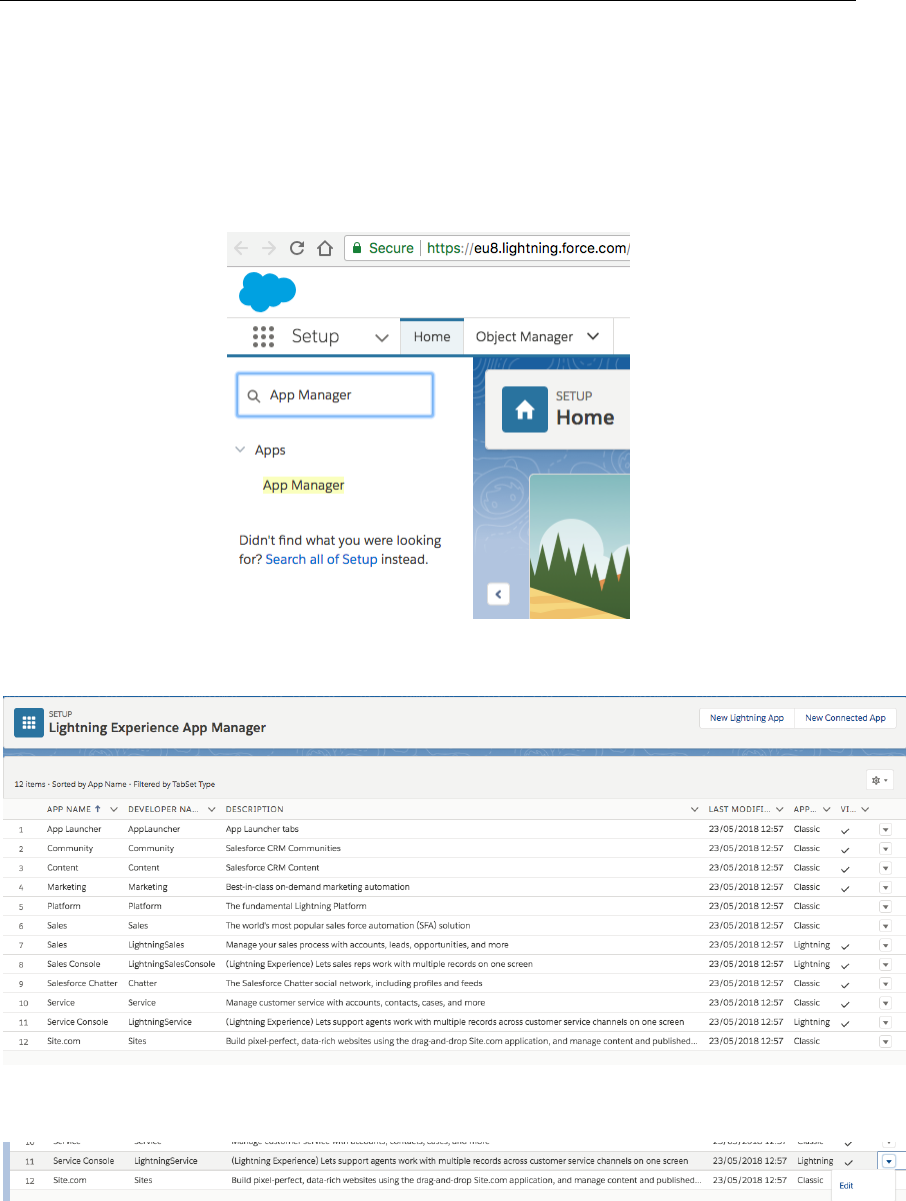The image size is (906, 1201).
Task: Click the App Launcher row visible checkmark
Action: click(845, 830)
